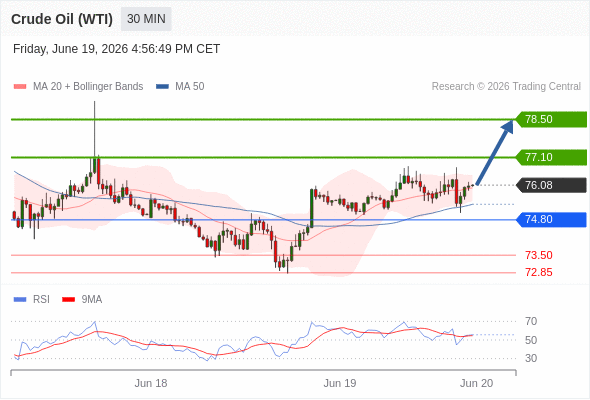Click the Research Trading Central copyright text
This screenshot has width=590, height=400.
[506, 87]
